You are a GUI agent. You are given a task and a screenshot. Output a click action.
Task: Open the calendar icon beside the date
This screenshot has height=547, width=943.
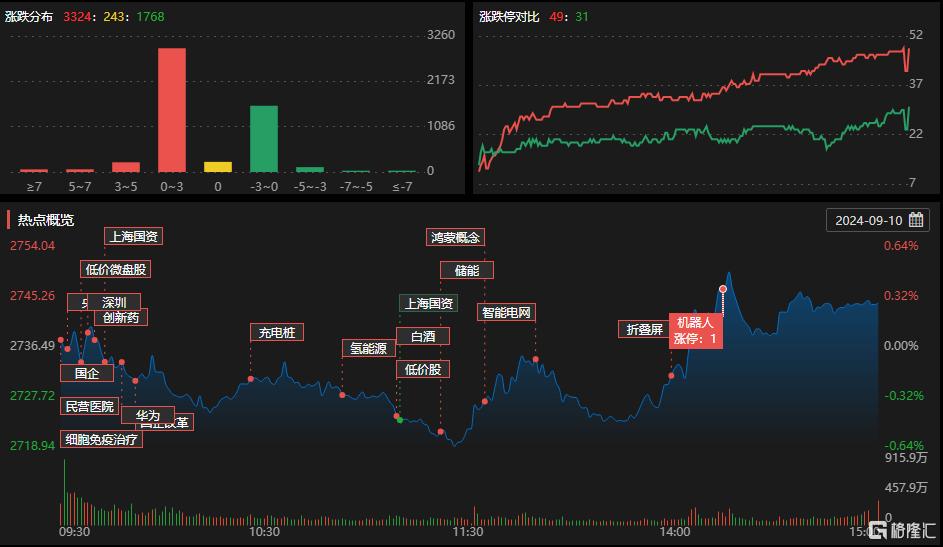[916, 220]
